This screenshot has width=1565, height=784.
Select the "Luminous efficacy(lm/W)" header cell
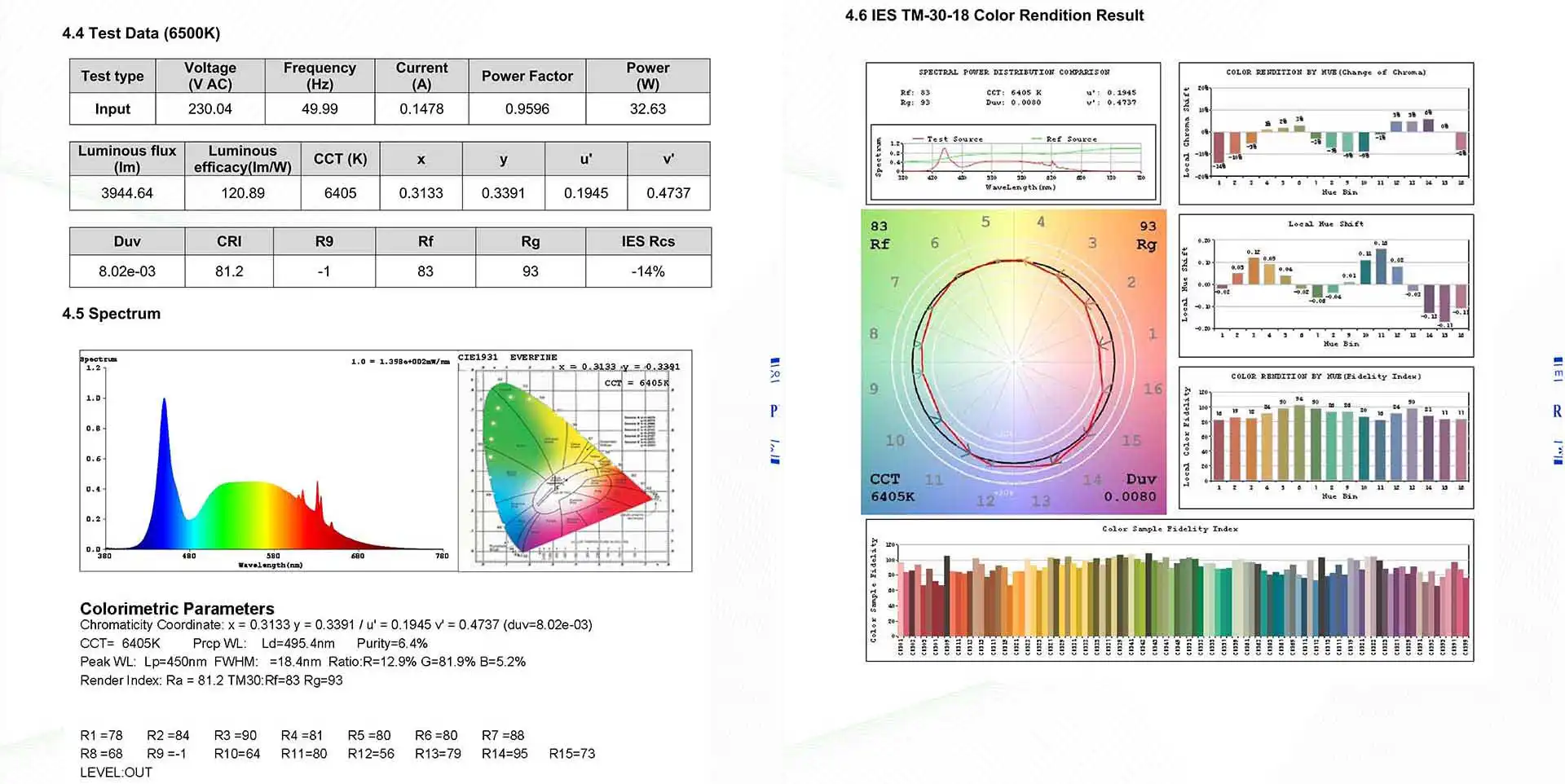(x=243, y=159)
